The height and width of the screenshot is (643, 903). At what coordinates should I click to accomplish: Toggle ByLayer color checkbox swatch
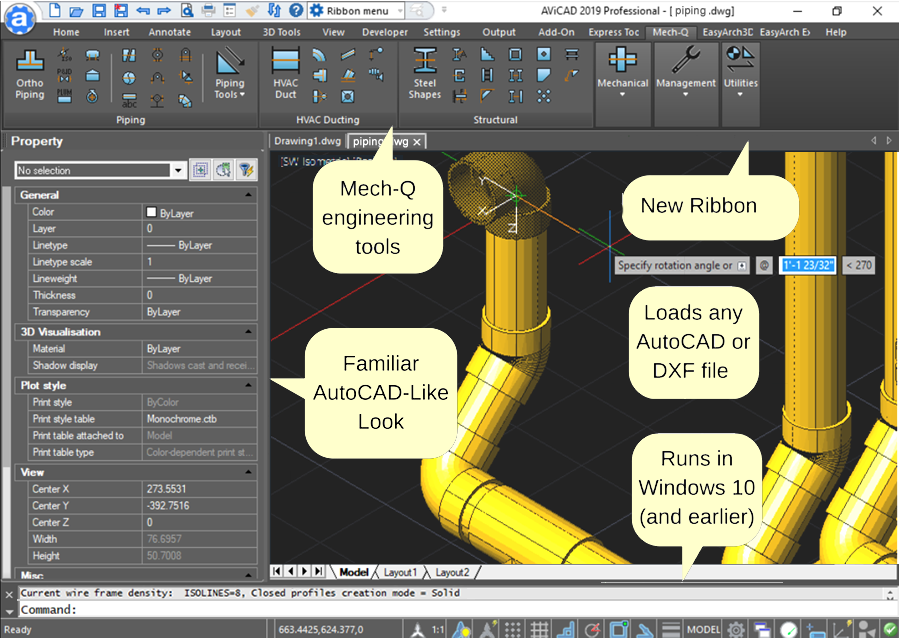tap(151, 212)
